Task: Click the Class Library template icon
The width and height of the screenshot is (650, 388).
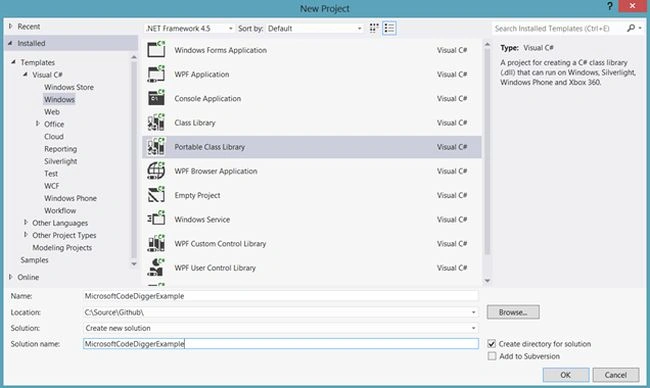Action: coord(156,123)
